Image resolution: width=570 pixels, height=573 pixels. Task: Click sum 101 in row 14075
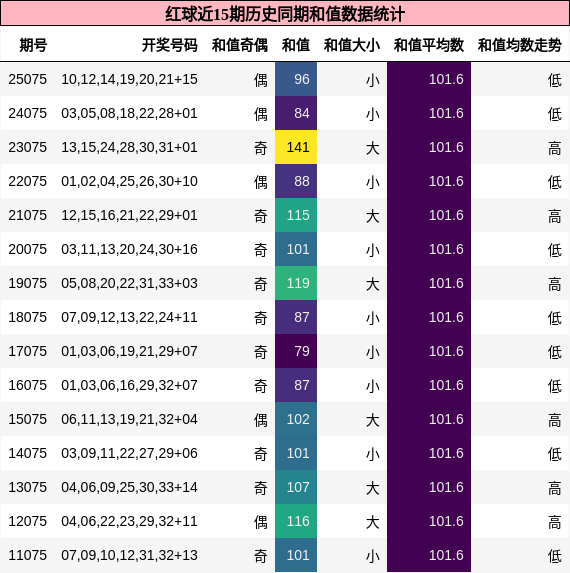click(296, 453)
